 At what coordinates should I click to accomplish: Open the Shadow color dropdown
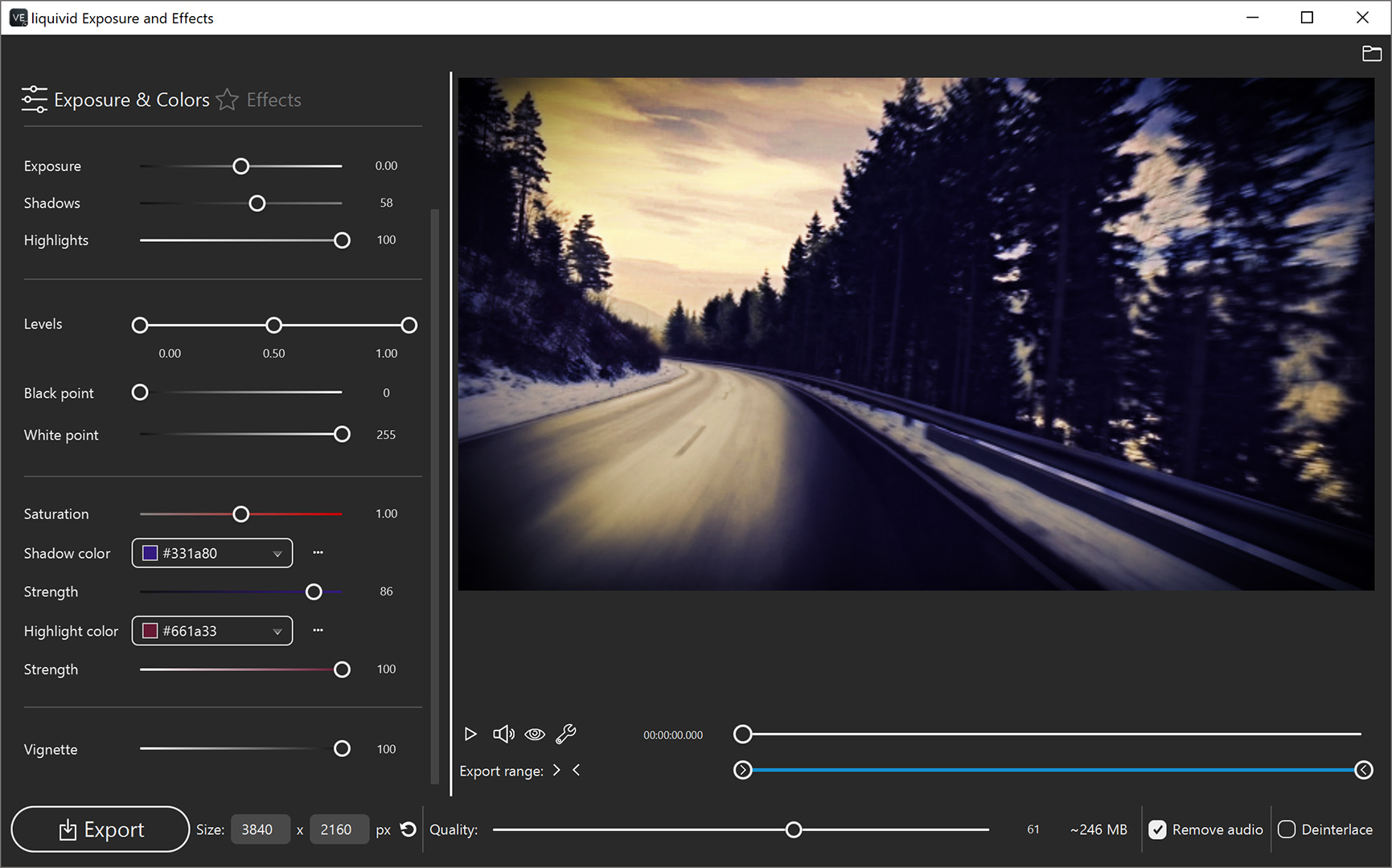[277, 553]
